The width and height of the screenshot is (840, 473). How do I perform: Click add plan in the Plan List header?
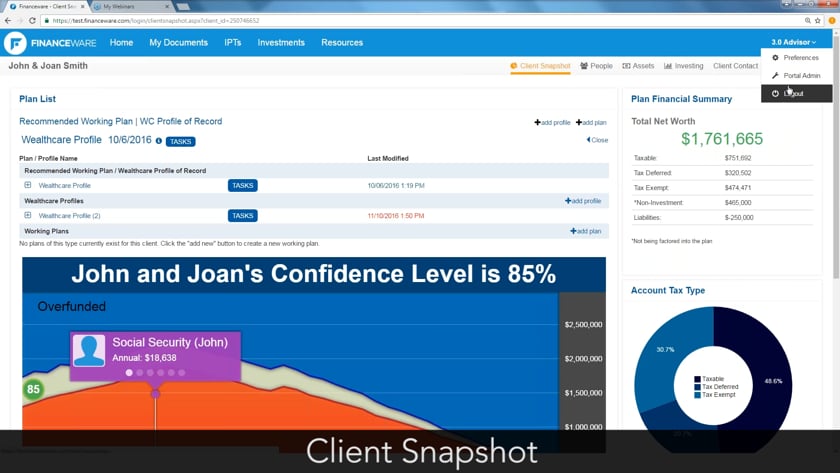591,123
